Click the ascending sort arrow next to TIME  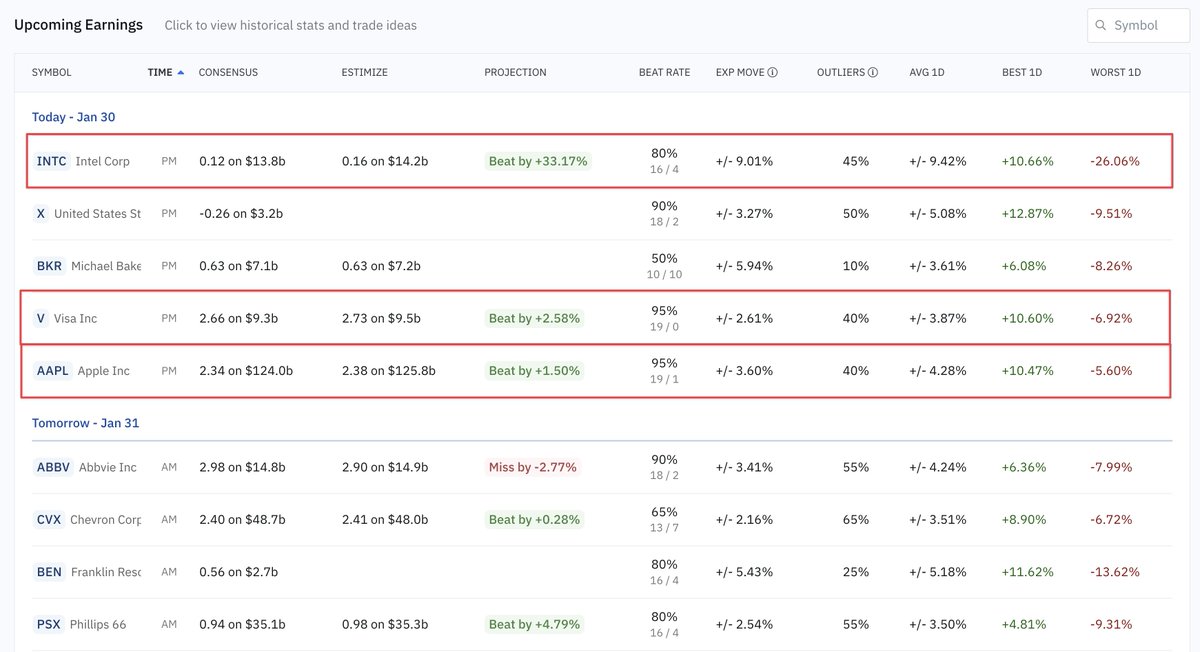[x=180, y=71]
